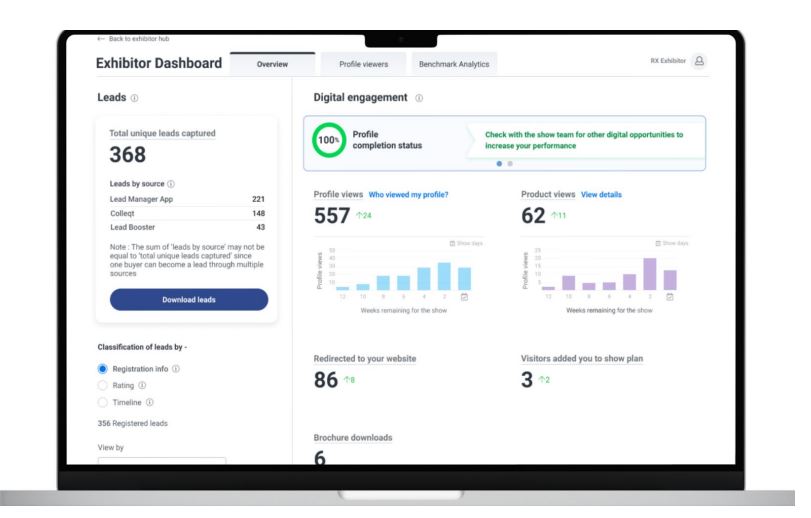This screenshot has width=811, height=518.
Task: Click info icon next to Digital engagement
Action: point(419,98)
